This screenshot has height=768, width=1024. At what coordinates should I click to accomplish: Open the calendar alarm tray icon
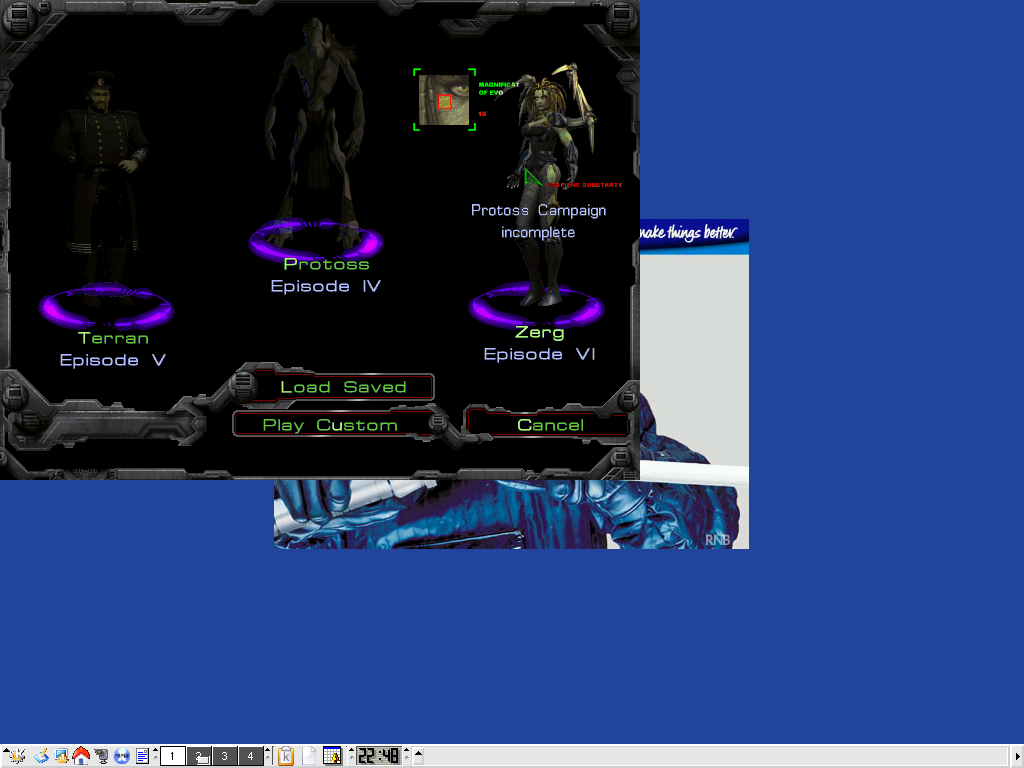pyautogui.click(x=332, y=756)
